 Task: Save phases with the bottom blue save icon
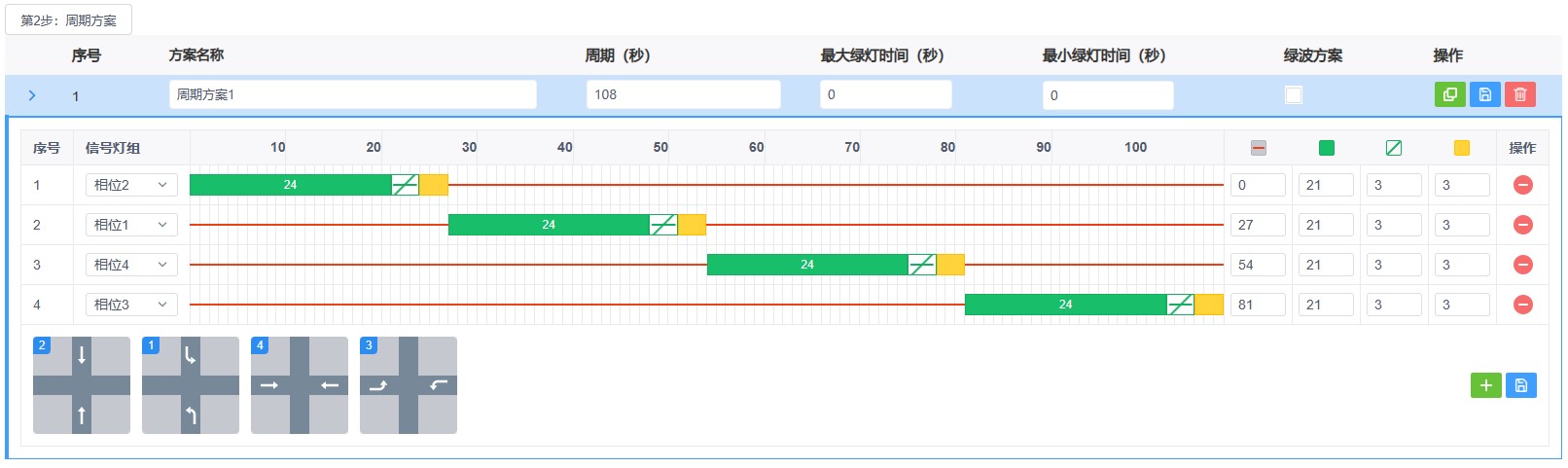pyautogui.click(x=1521, y=385)
